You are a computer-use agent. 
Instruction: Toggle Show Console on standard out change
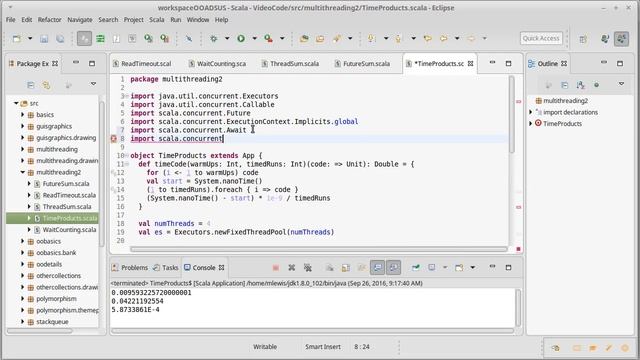click(x=378, y=268)
